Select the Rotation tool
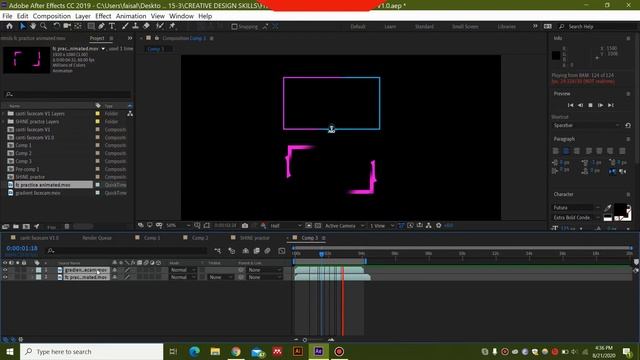 coord(56,26)
